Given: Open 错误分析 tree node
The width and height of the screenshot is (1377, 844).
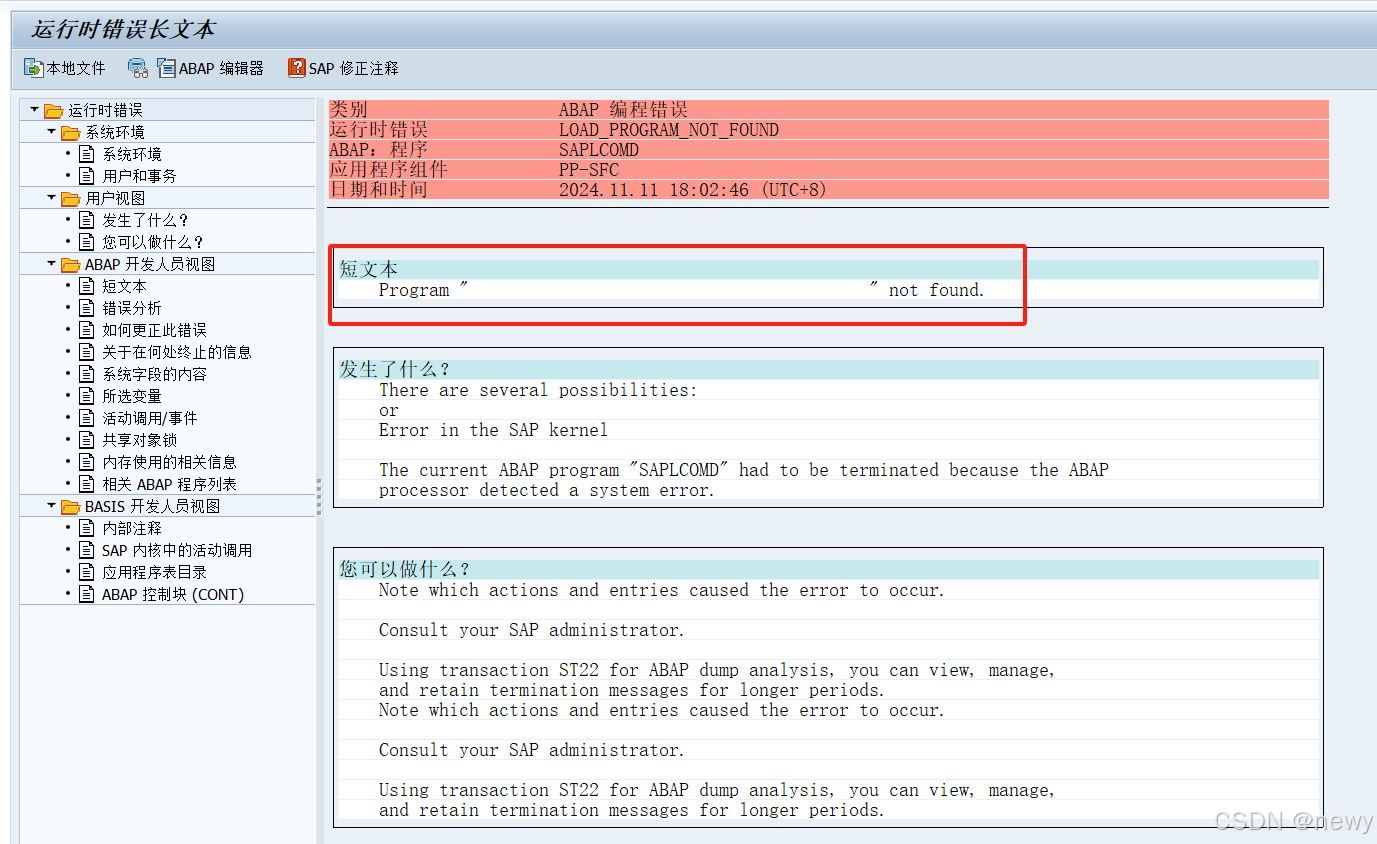Looking at the screenshot, I should click(132, 308).
